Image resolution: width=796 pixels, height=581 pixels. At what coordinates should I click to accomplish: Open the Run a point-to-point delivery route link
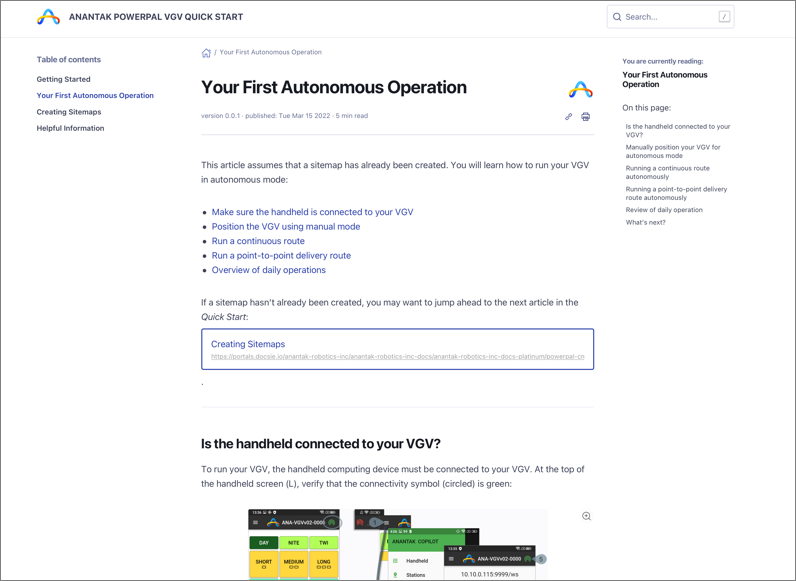point(281,255)
